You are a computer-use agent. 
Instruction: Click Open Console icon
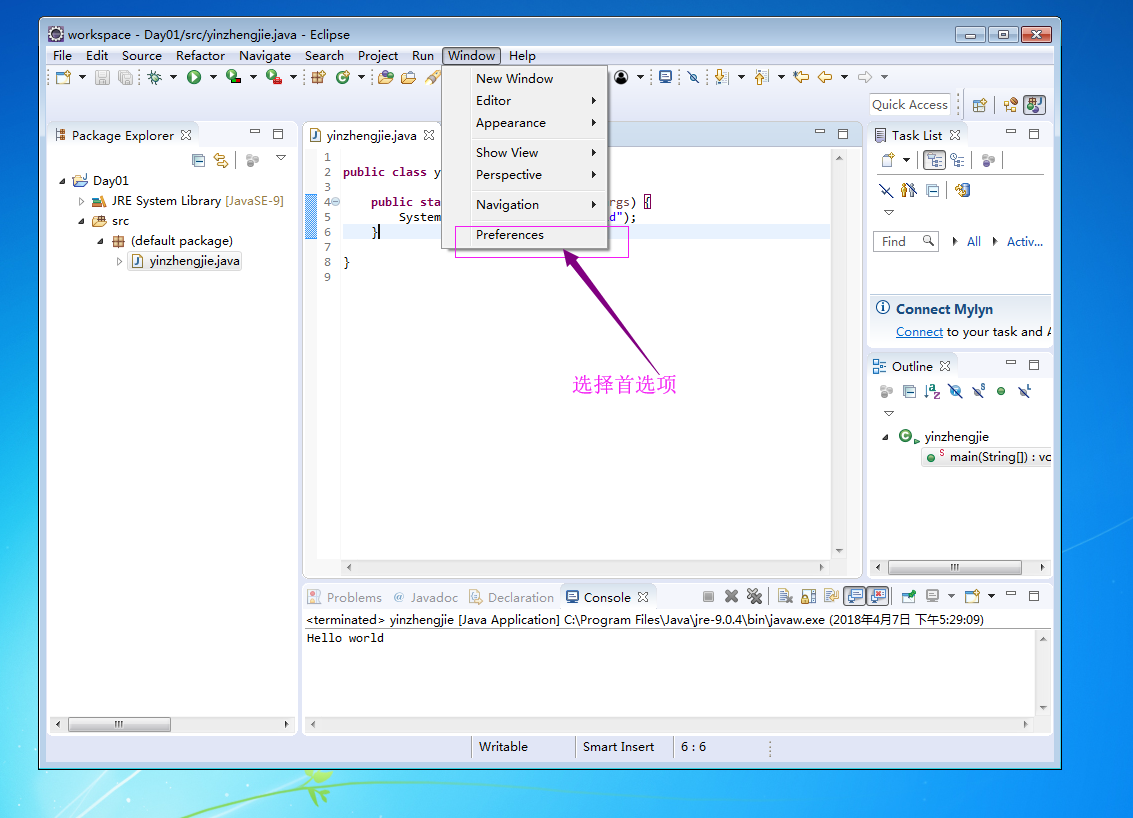972,596
